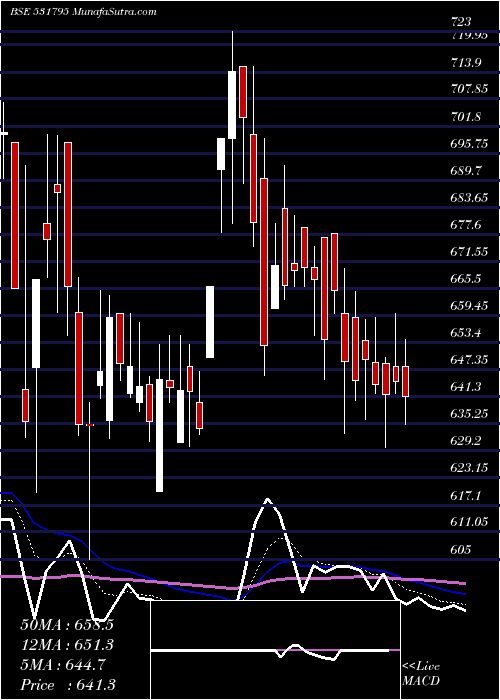Select the 701.8 price axis label
500x700 pixels.
pos(464,117)
